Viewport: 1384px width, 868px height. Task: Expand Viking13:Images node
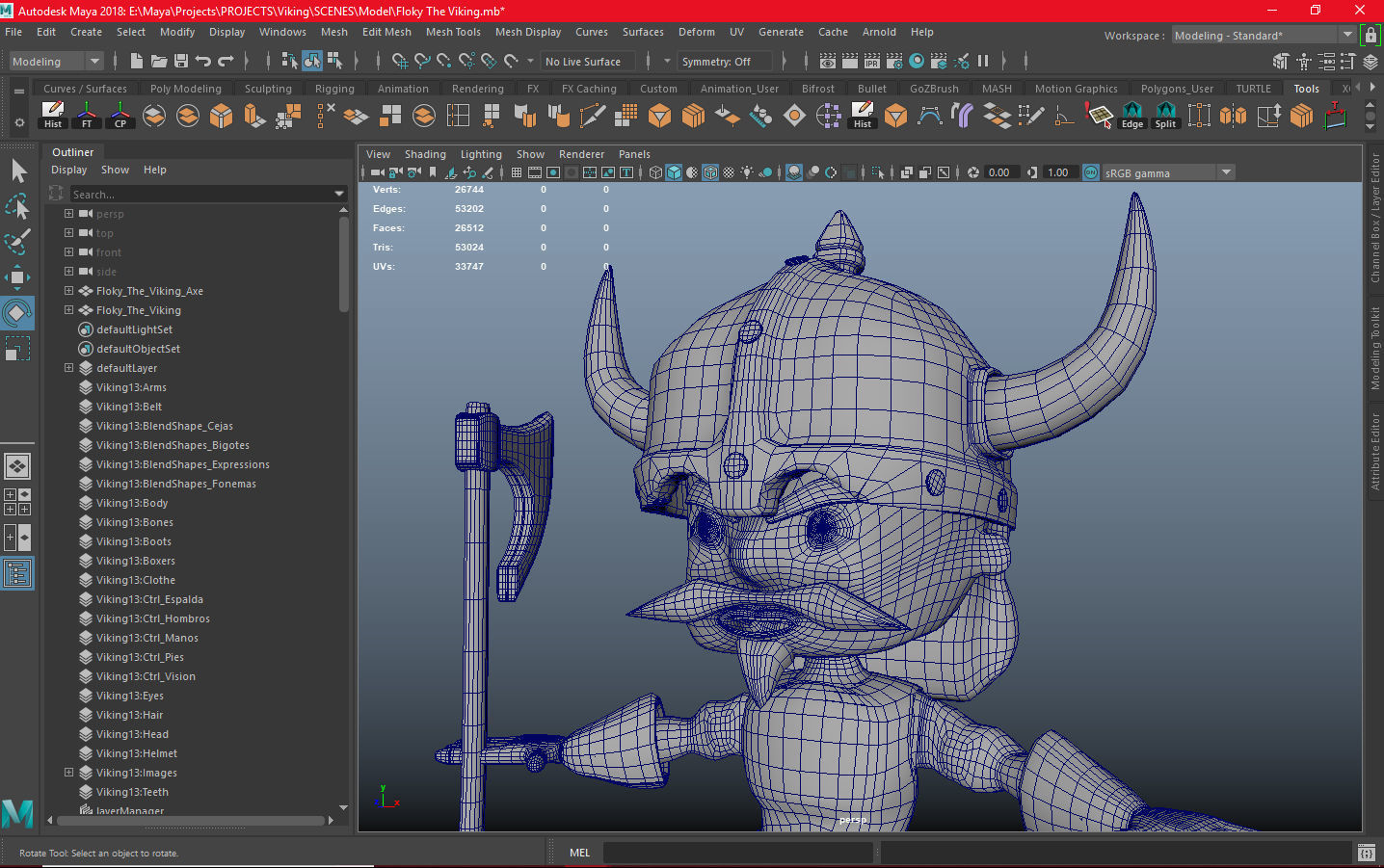(x=68, y=773)
